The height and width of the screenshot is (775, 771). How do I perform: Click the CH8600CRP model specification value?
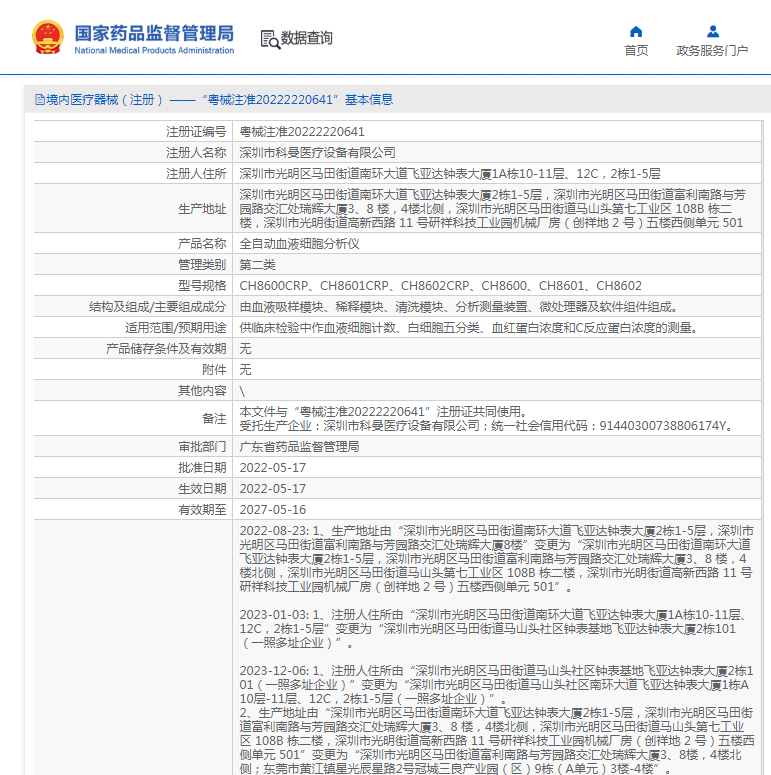pyautogui.click(x=440, y=286)
